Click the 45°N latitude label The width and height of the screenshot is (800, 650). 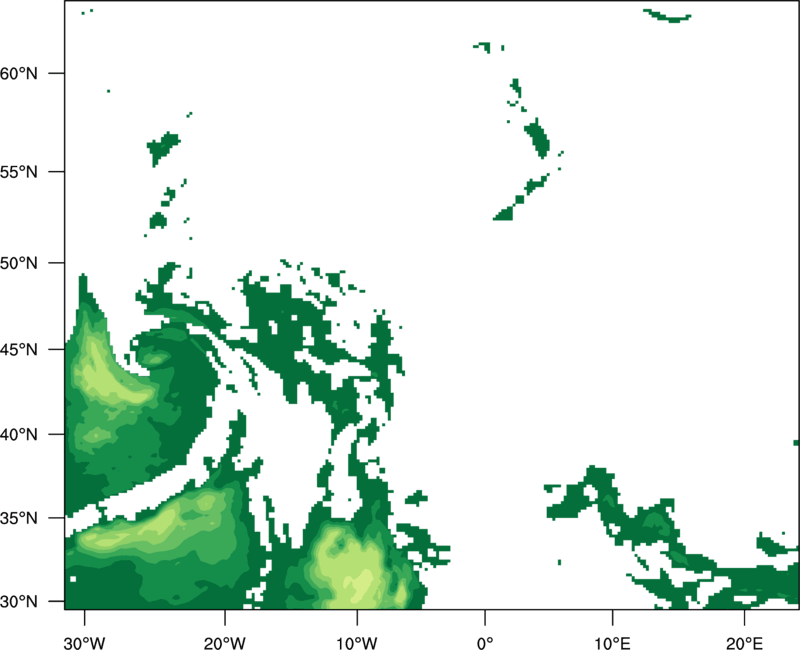pyautogui.click(x=19, y=350)
